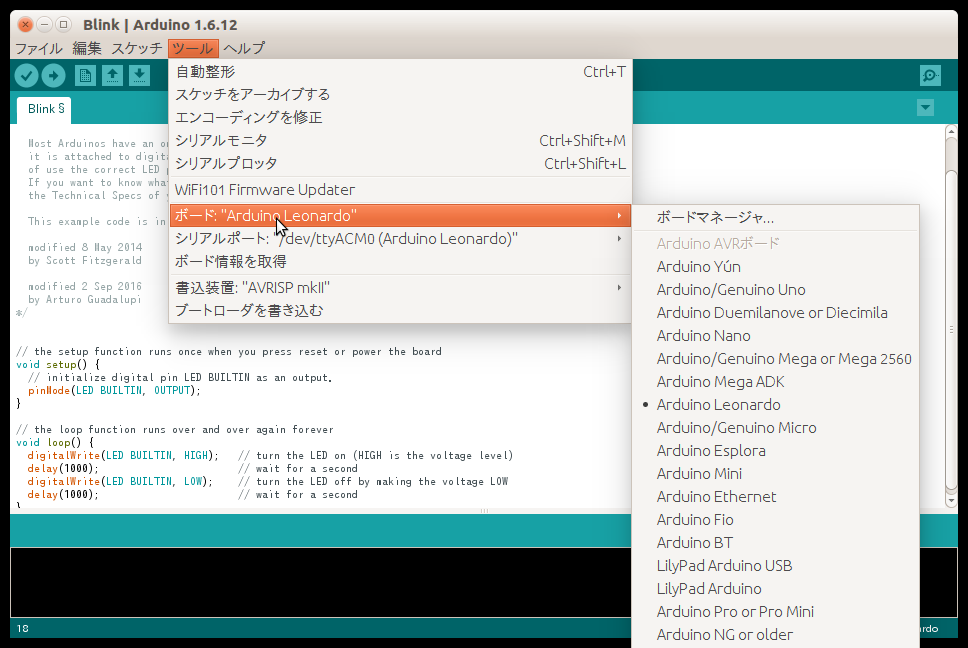Choose エンコーディングを修正

[x=400, y=117]
